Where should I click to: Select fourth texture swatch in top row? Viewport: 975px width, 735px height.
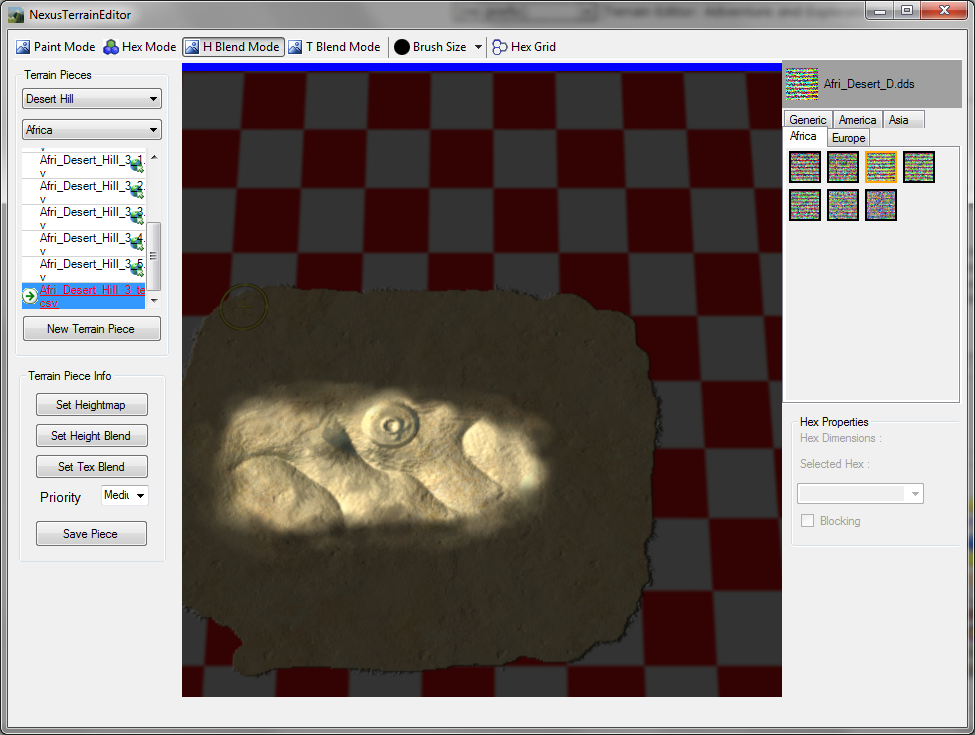coord(919,167)
